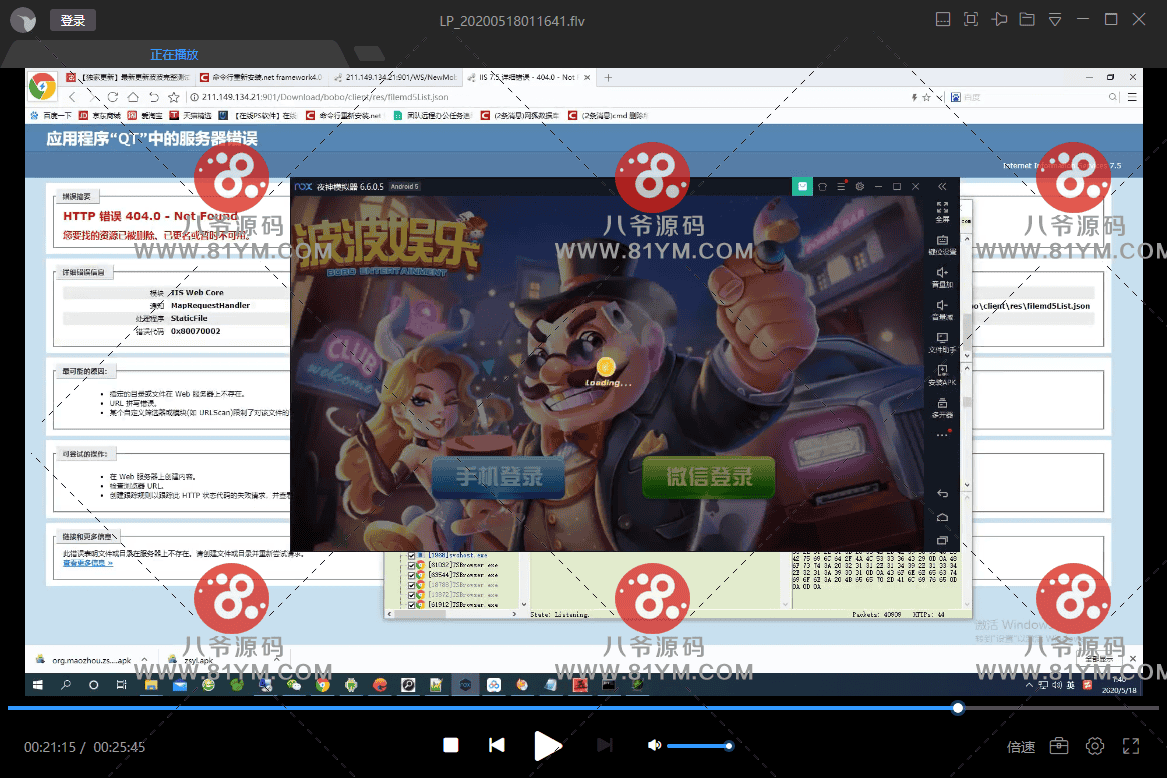Select the IIS 7.5 404.0 Not Found tab
1167x778 pixels.
point(527,77)
